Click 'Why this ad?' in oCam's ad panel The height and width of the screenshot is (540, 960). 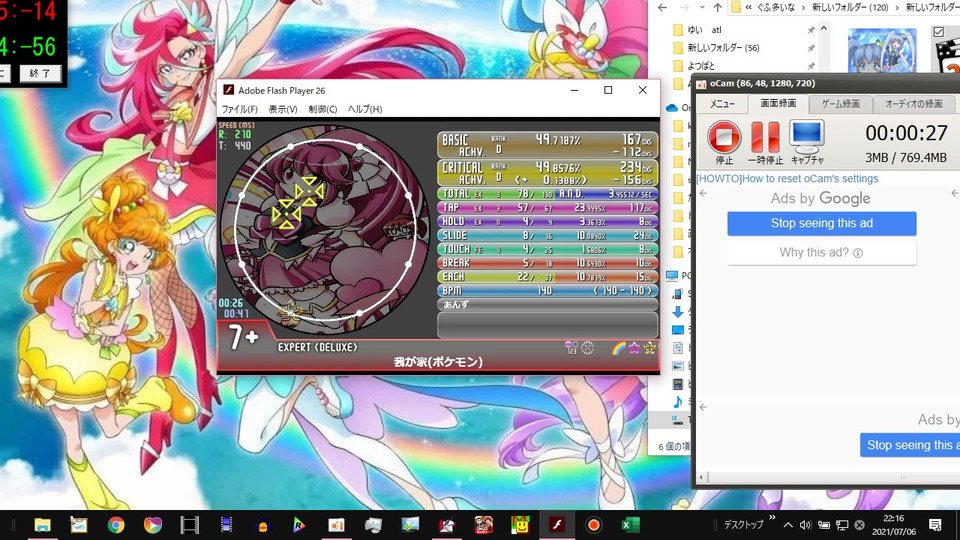822,252
